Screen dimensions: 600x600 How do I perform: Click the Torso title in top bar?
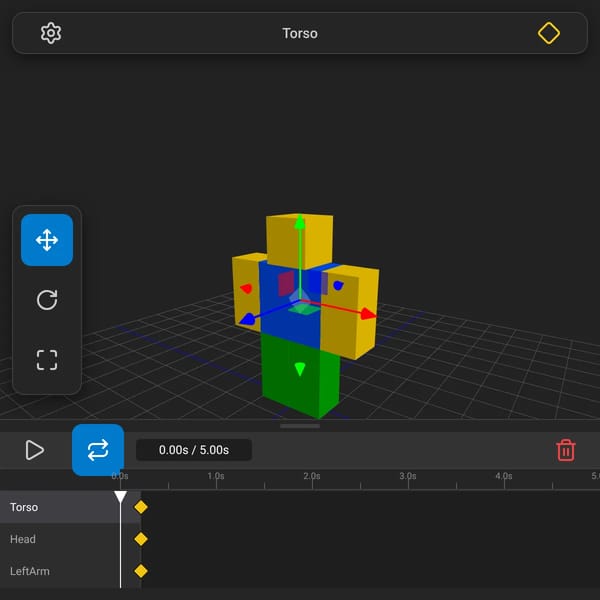pos(300,33)
